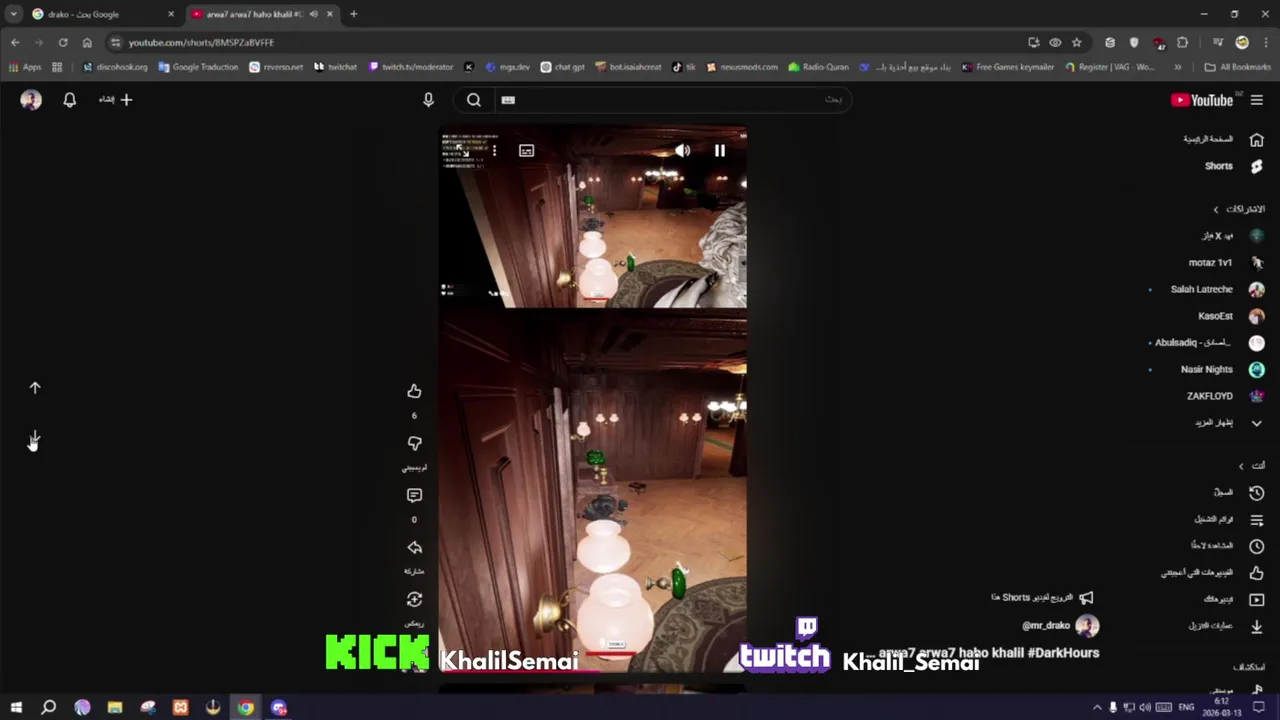Screen dimensions: 1280x720
Task: Bookmark this page with star
Action: point(1076,42)
